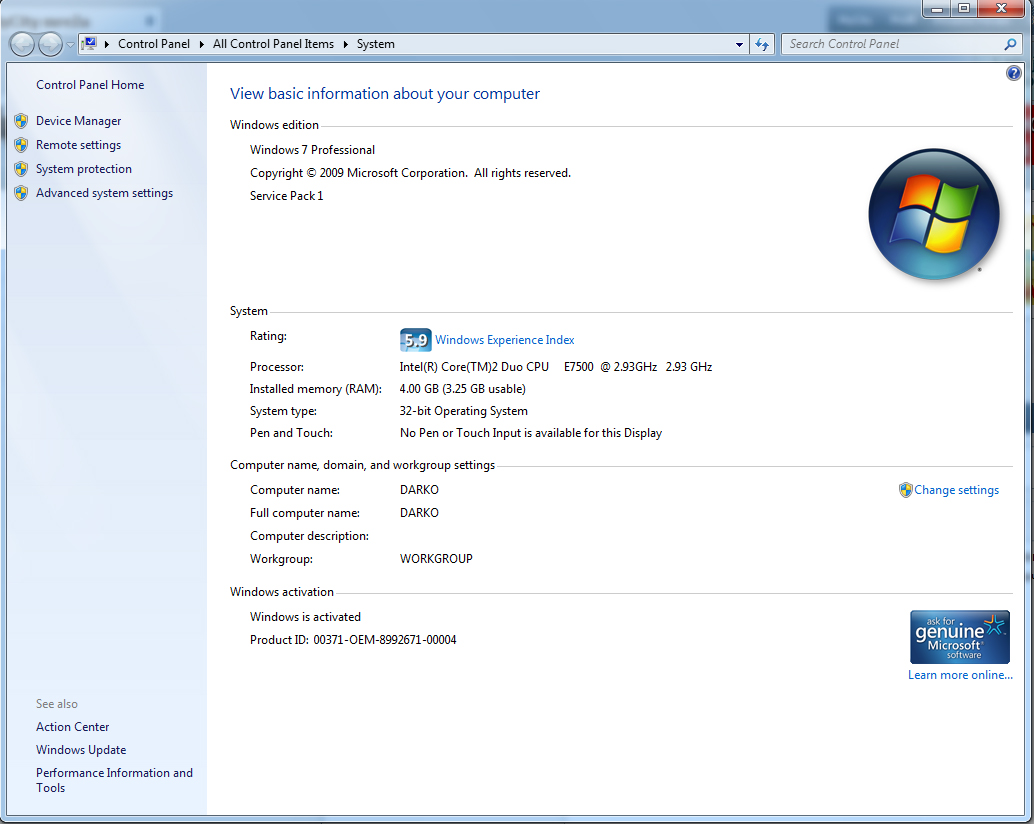Expand the arrow after All Control Panel Items
Image resolution: width=1034 pixels, height=824 pixels.
coord(346,44)
